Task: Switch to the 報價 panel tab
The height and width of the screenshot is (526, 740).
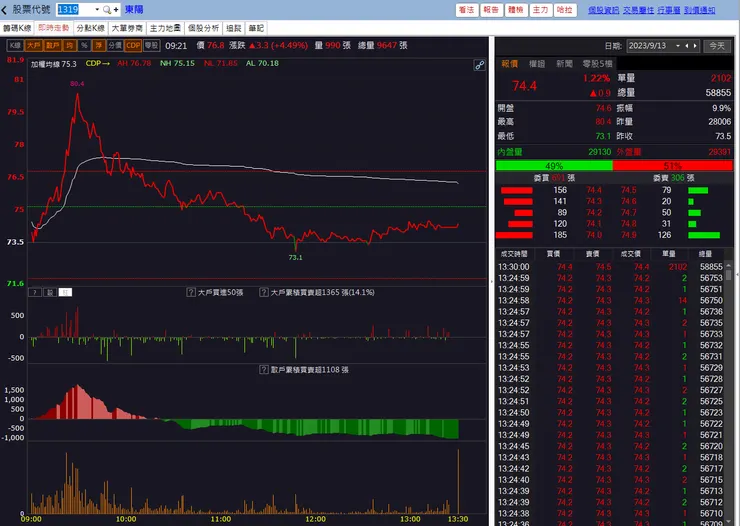Action: click(x=510, y=64)
